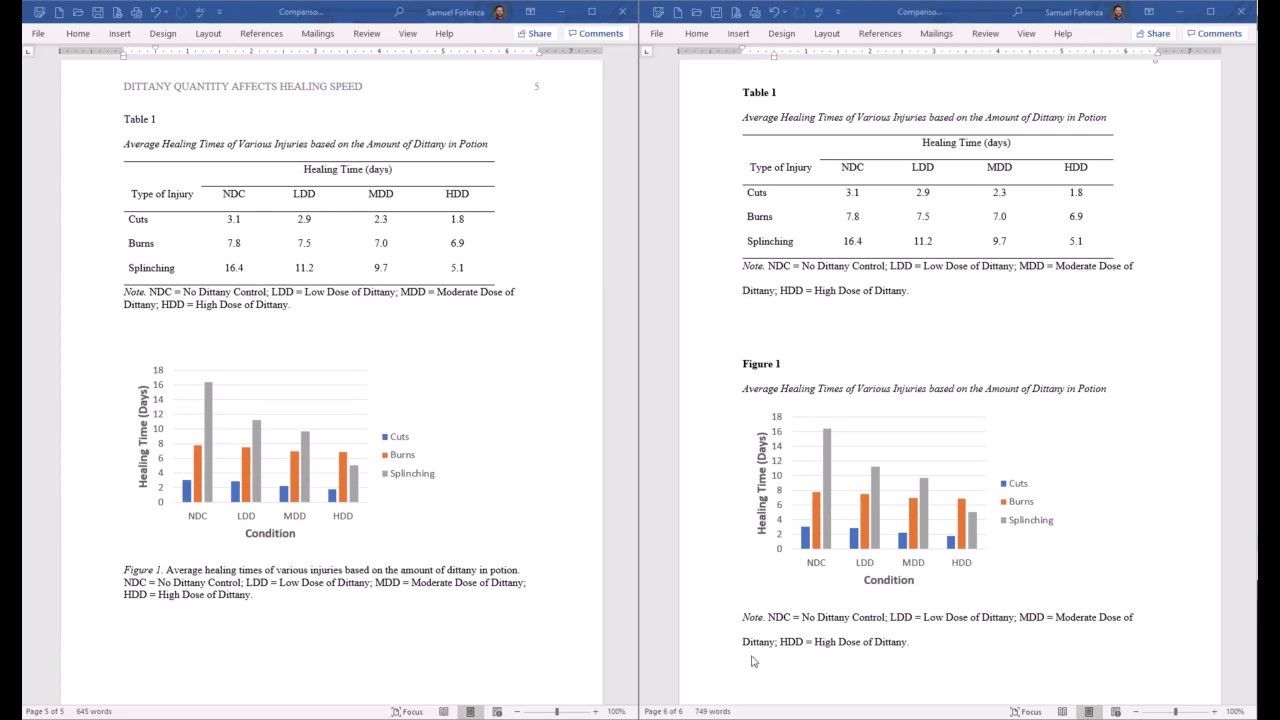Undo last action in left Word window
This screenshot has width=1280, height=720.
coord(156,12)
